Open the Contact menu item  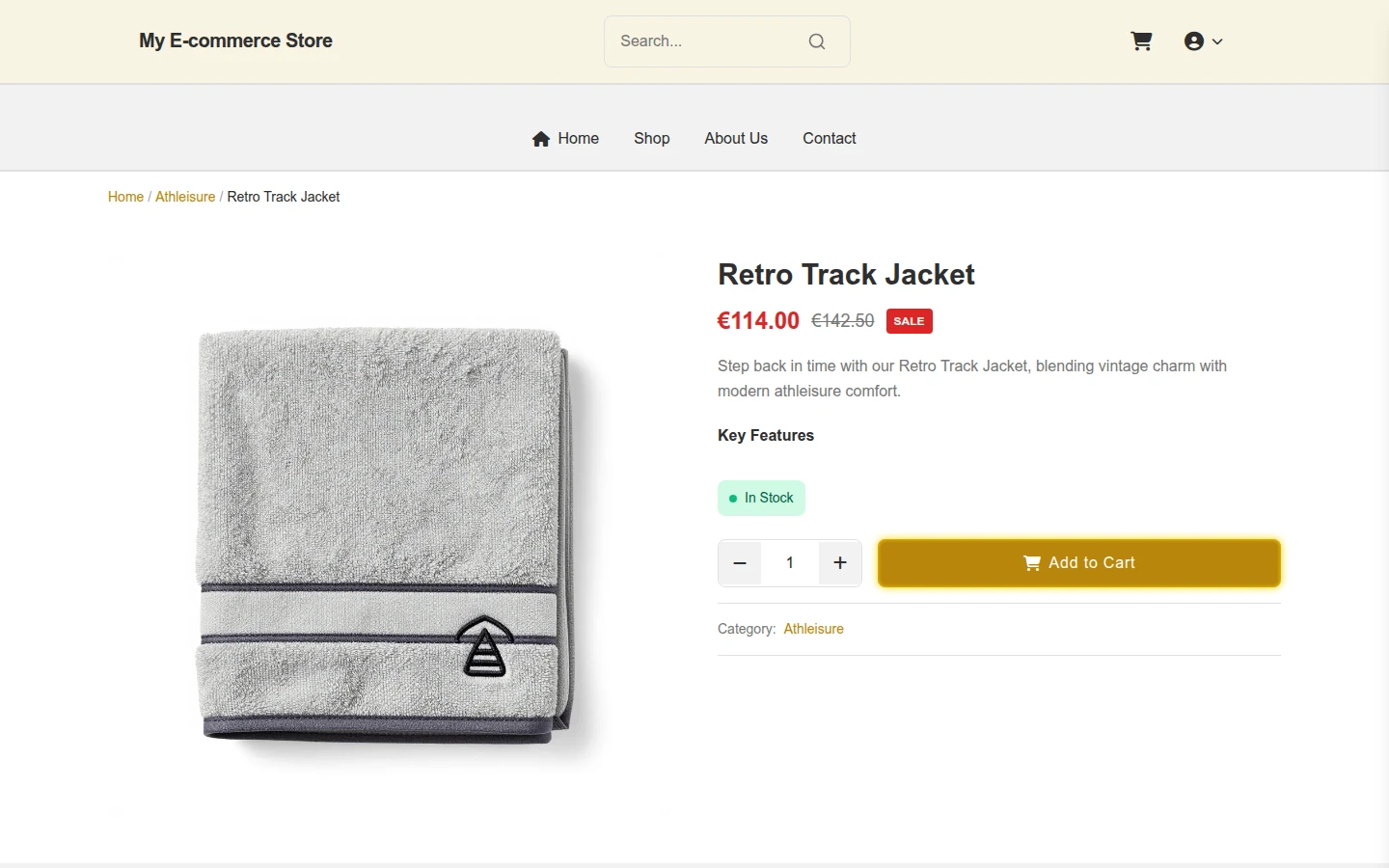pos(830,139)
